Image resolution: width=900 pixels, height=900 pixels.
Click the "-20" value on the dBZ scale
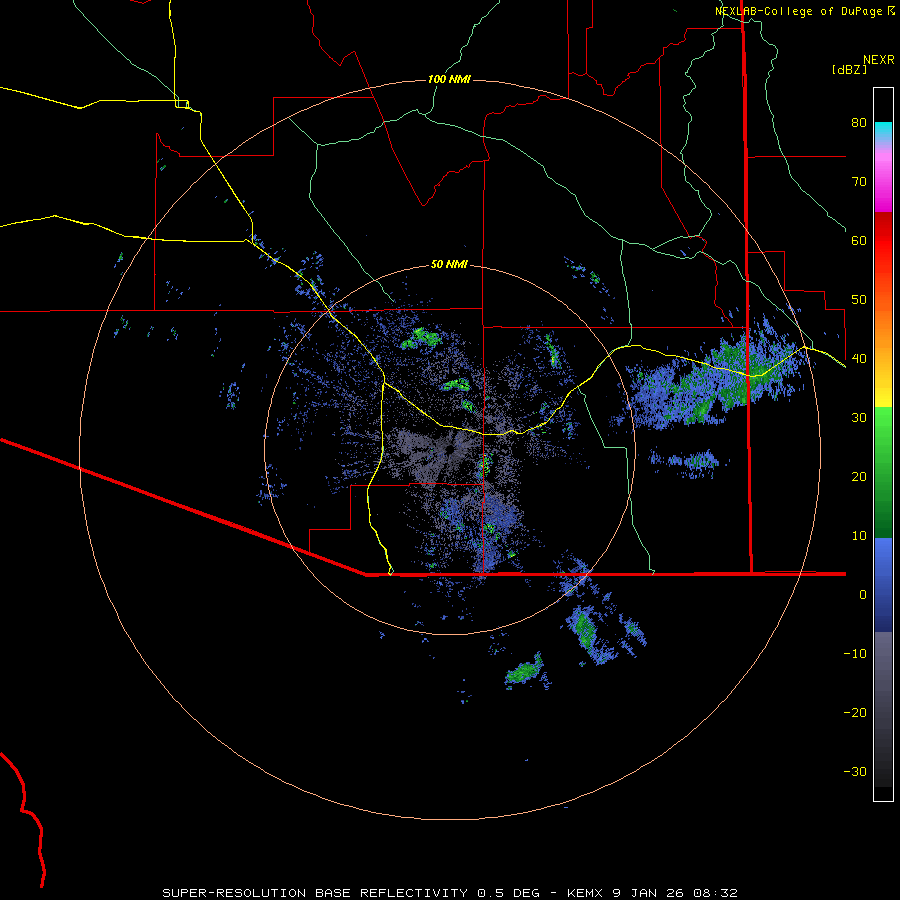[855, 713]
